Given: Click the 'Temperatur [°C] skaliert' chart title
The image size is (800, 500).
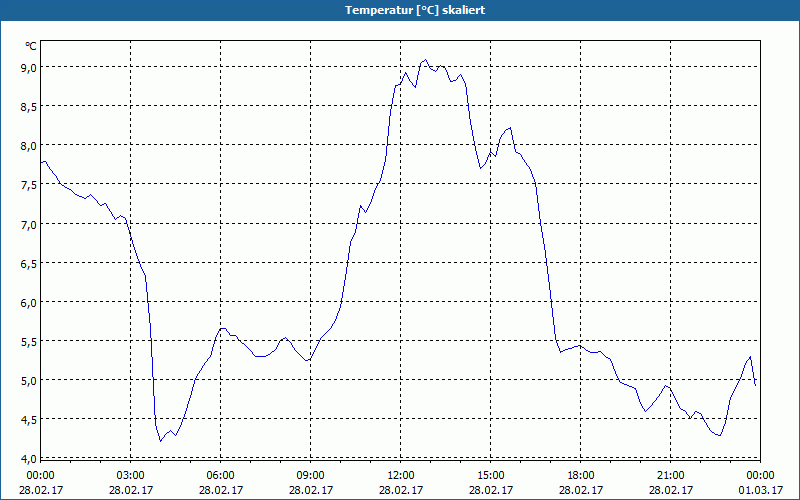Looking at the screenshot, I should 415,10.
